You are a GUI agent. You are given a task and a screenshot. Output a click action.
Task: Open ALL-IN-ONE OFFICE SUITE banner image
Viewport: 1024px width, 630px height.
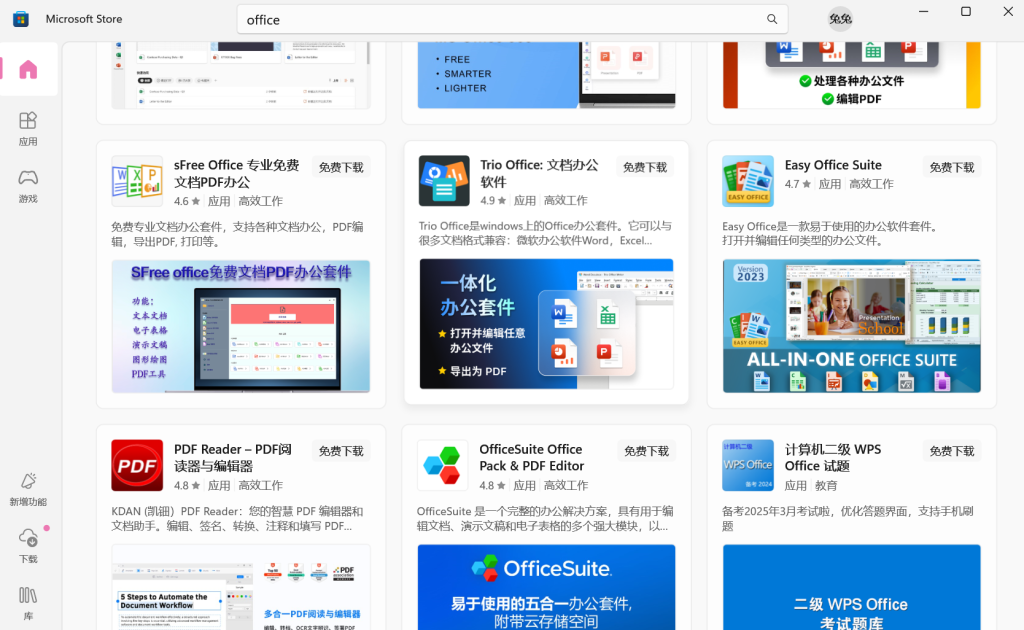pyautogui.click(x=852, y=326)
